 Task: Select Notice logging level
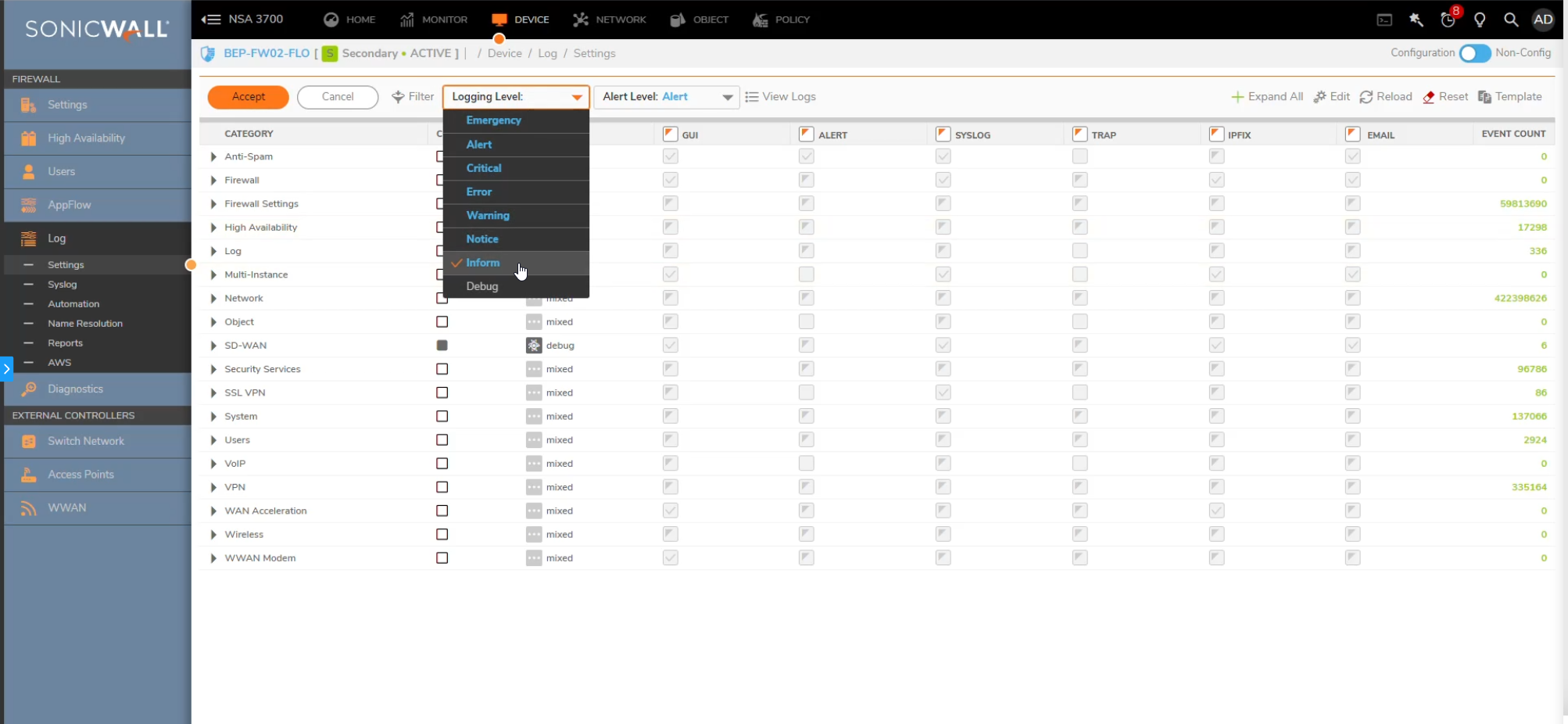click(x=516, y=239)
